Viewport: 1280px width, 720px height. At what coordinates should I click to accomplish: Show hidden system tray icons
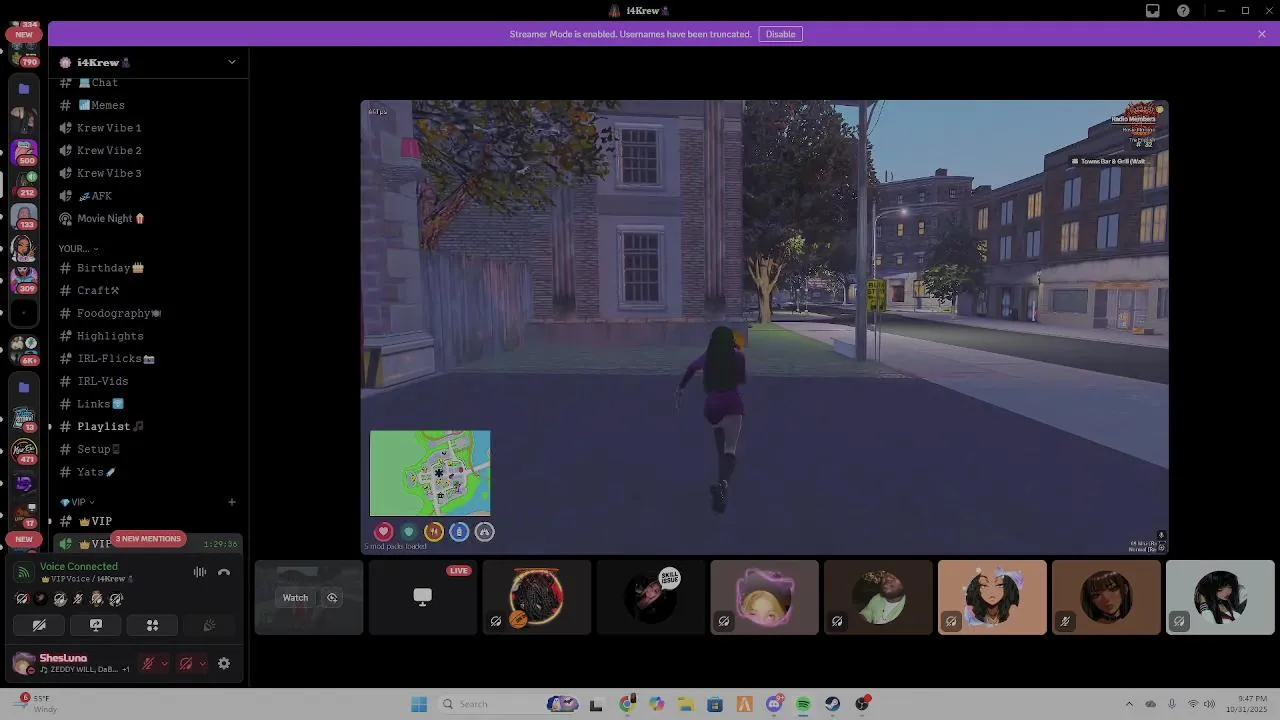(1129, 704)
